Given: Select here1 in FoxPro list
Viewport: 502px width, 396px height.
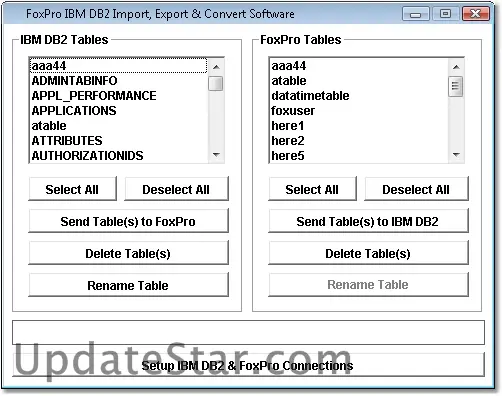Looking at the screenshot, I should click(359, 126).
